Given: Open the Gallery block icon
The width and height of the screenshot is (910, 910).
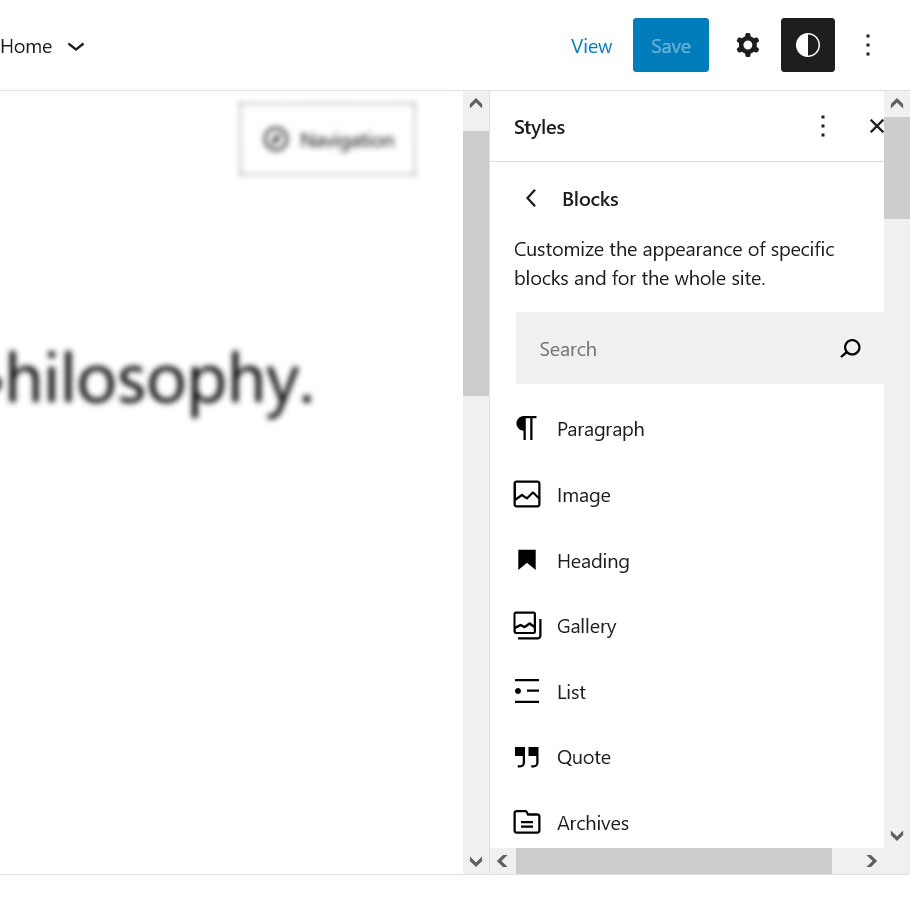Looking at the screenshot, I should pos(526,626).
